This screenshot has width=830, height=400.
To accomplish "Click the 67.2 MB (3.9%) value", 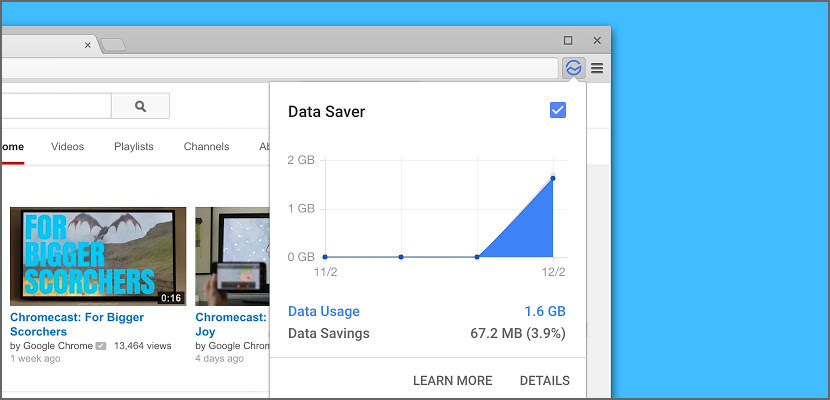I will pos(518,333).
